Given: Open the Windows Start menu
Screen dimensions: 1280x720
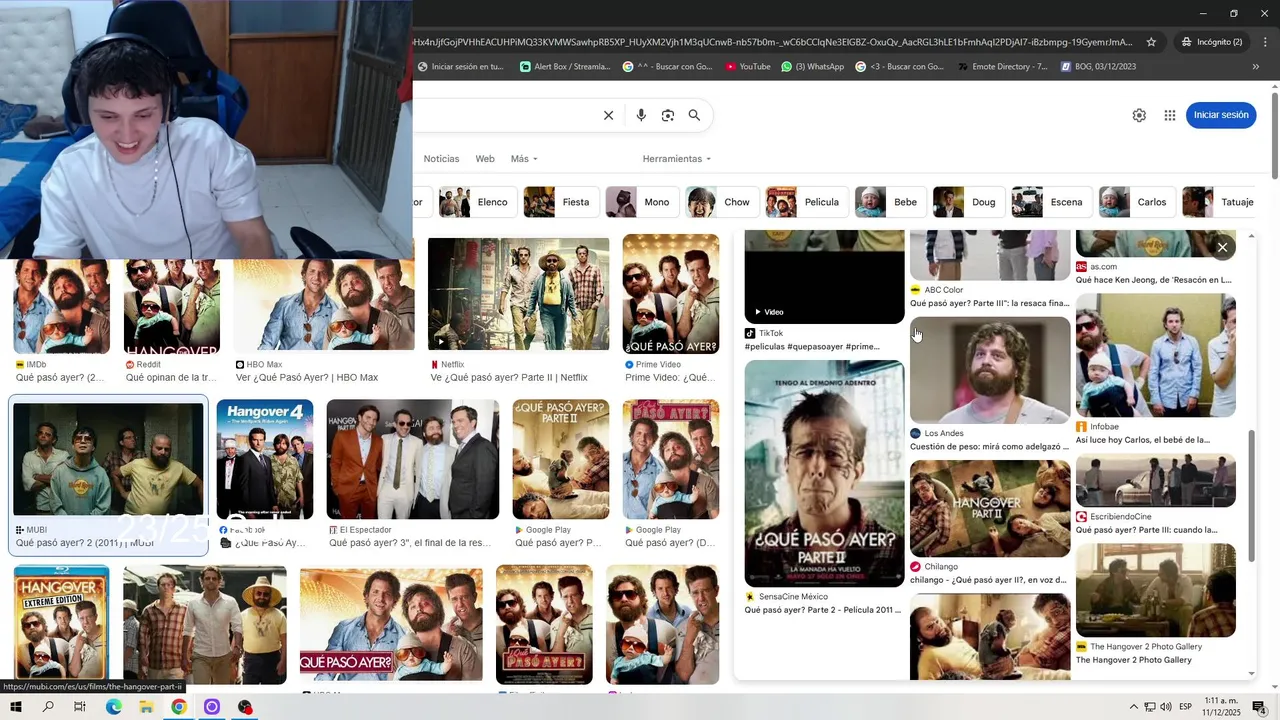Looking at the screenshot, I should (x=16, y=707).
